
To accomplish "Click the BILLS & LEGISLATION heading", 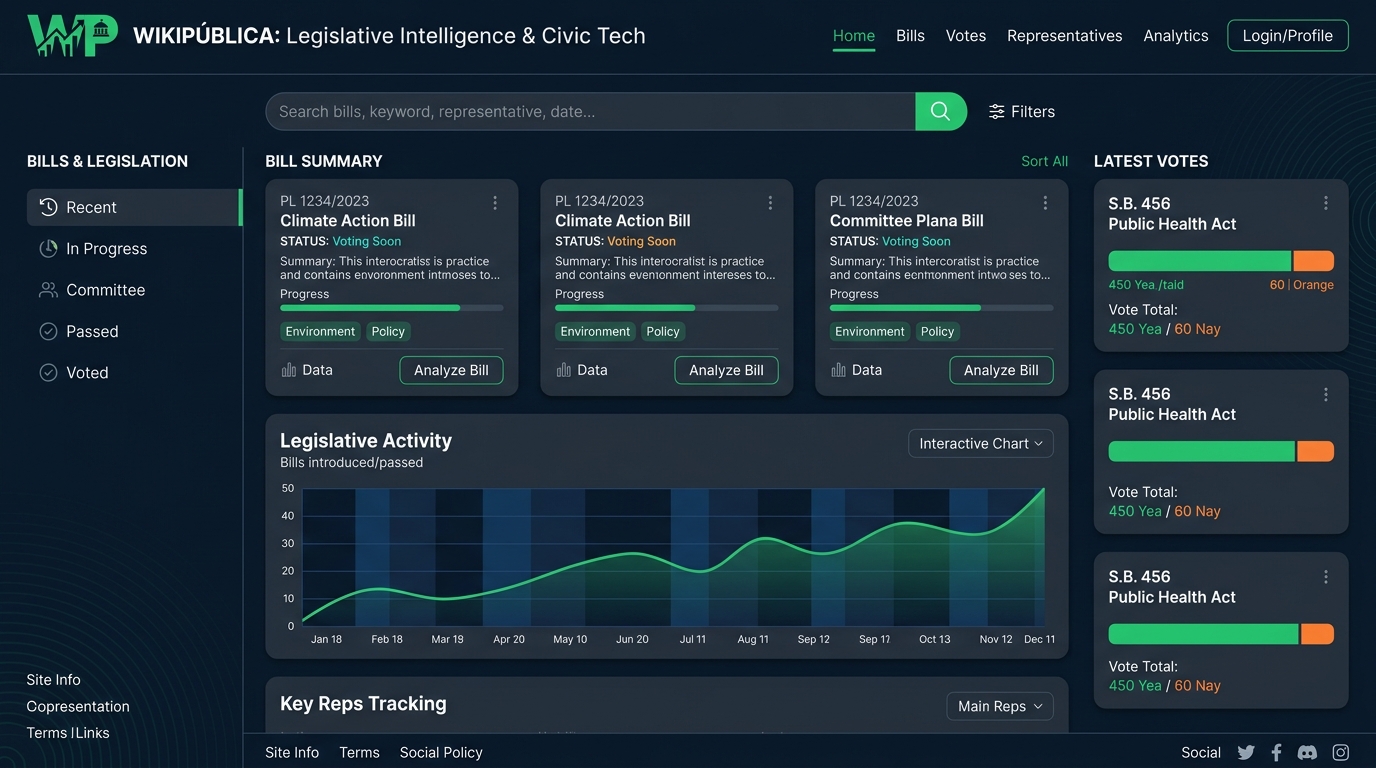I will tap(107, 161).
